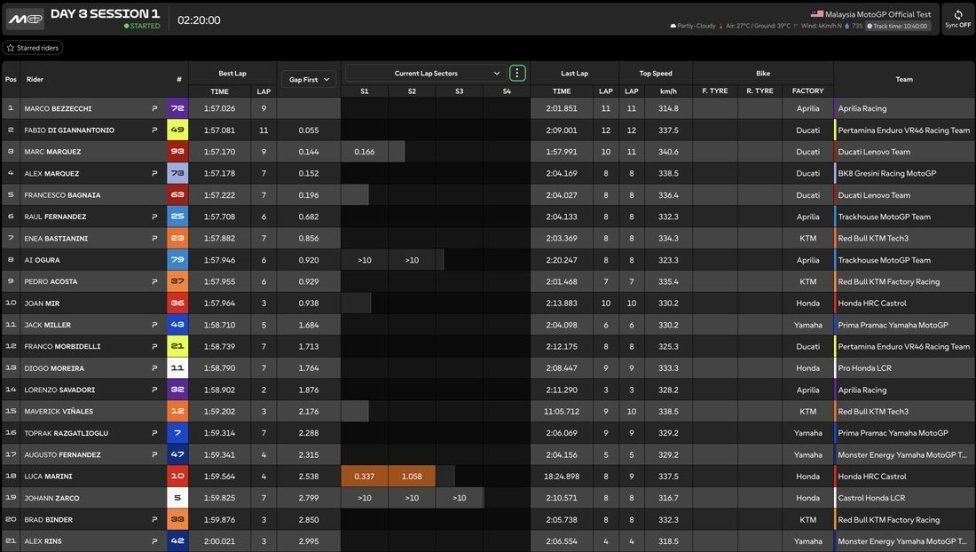
Task: Click Marc Marquez's 0.166 S1 sector time
Action: point(364,152)
